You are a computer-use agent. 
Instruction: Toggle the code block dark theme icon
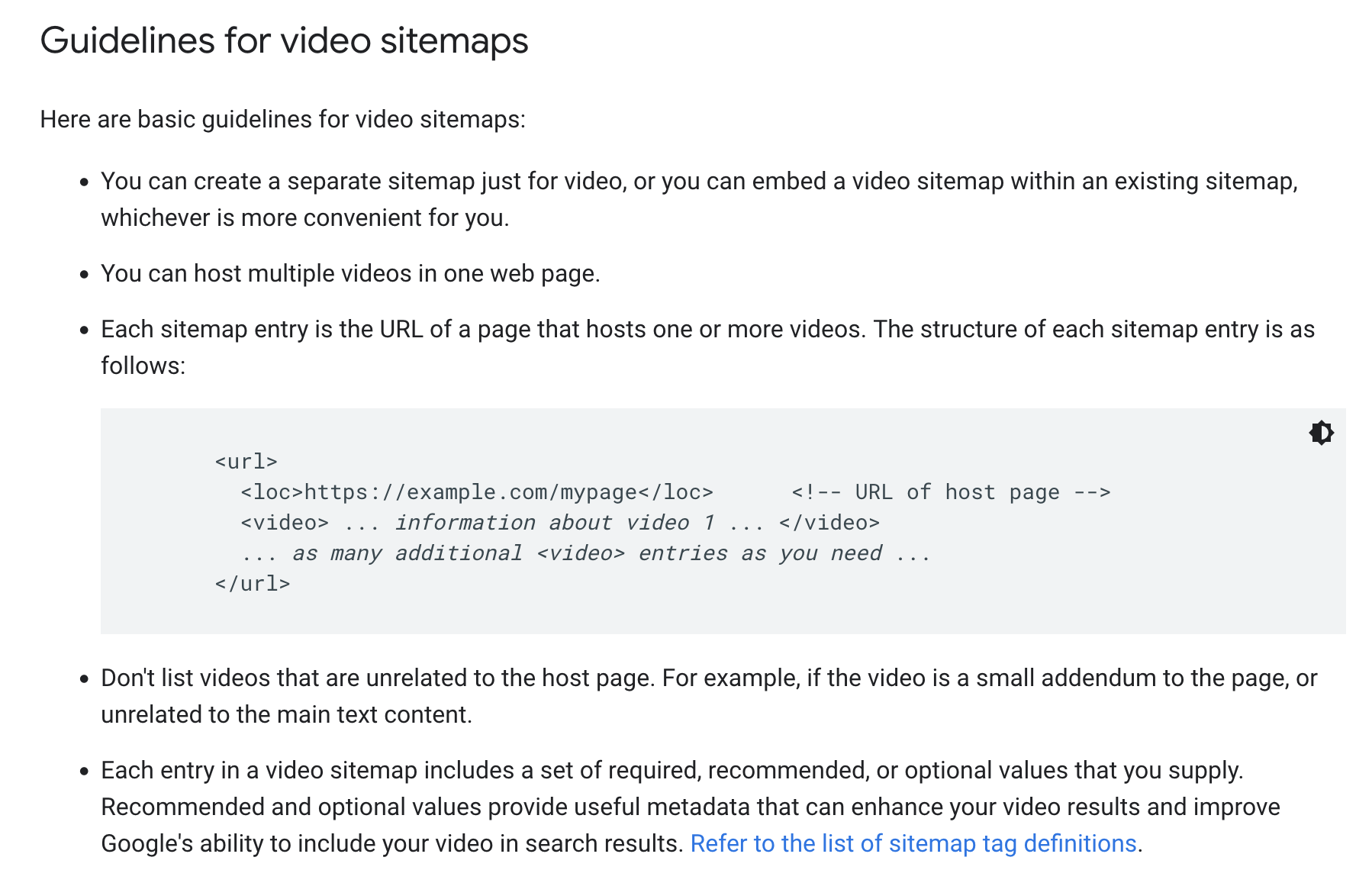[1321, 433]
